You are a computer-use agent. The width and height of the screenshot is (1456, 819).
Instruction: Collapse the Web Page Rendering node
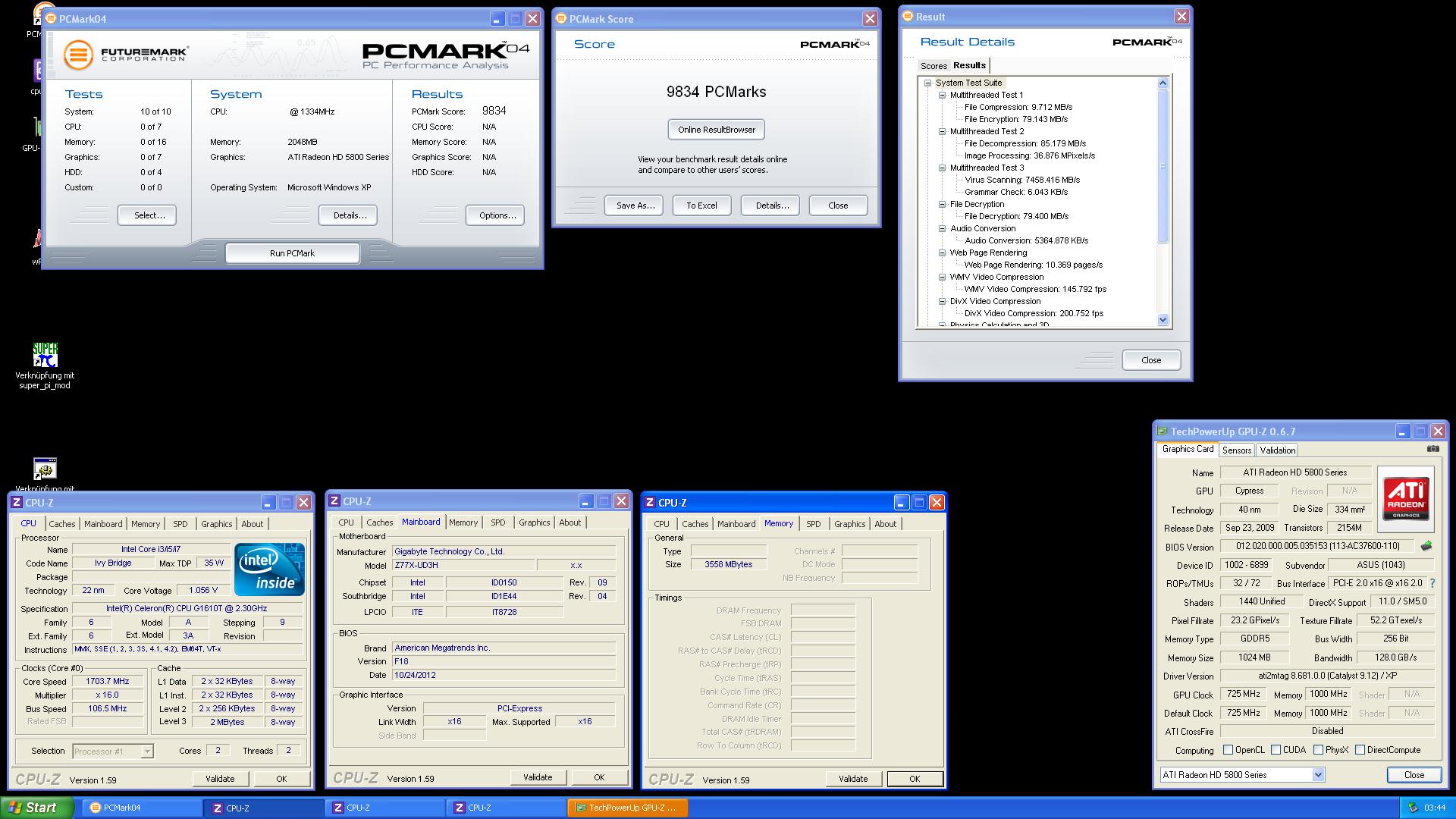942,253
